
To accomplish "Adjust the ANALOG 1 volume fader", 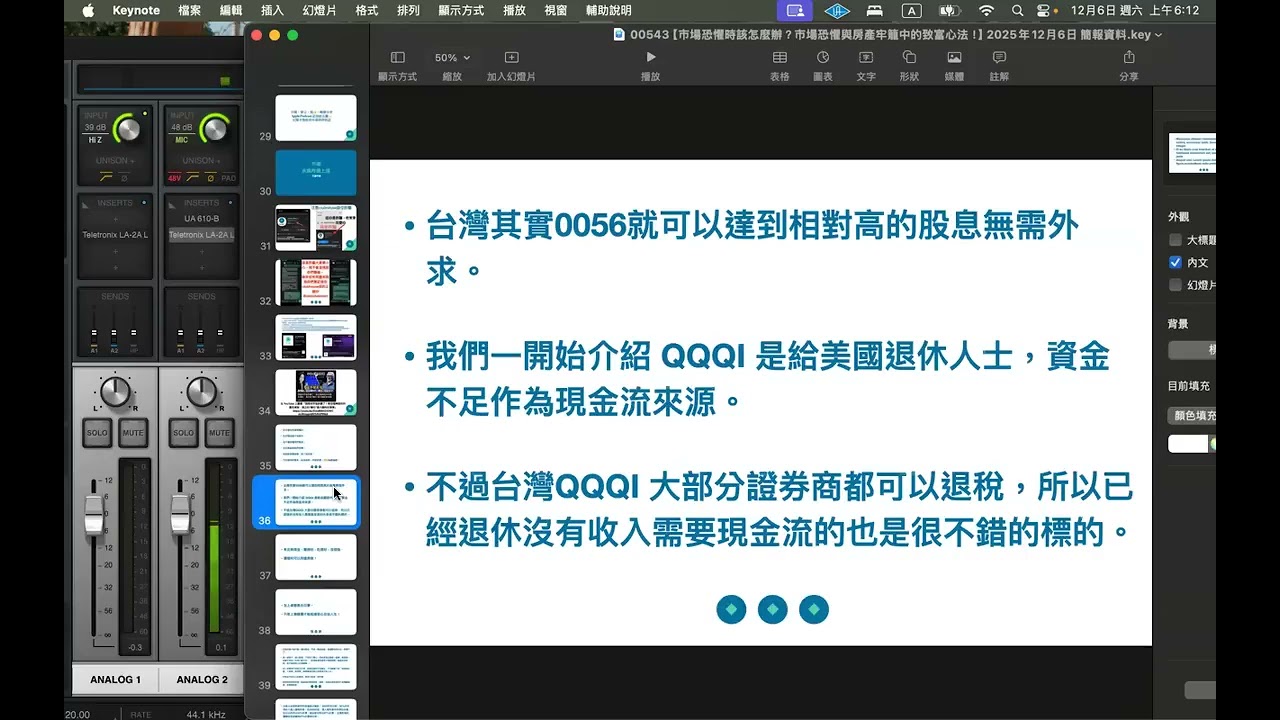I will click(x=93, y=513).
